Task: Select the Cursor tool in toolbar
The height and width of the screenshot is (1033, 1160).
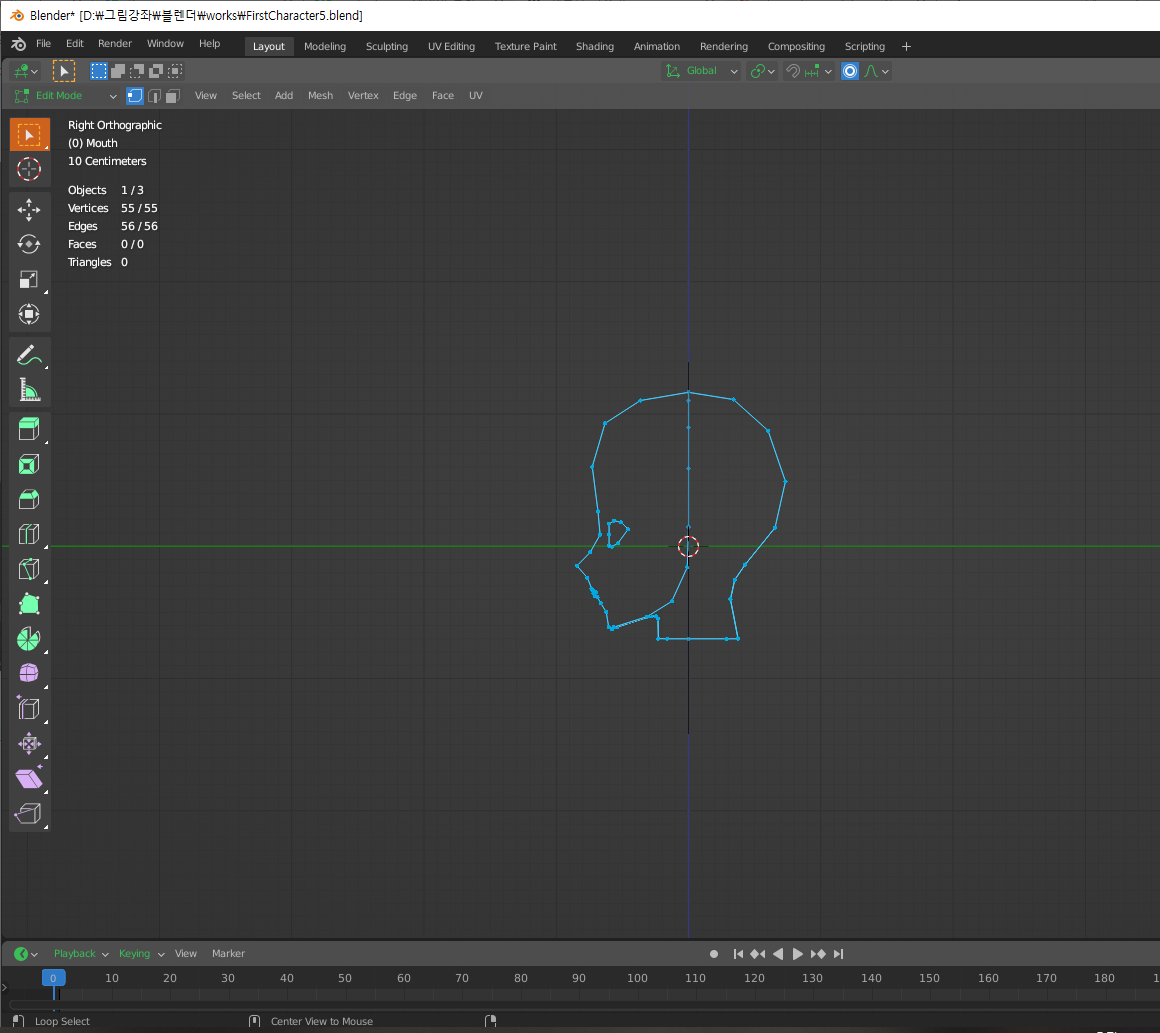Action: coord(29,169)
